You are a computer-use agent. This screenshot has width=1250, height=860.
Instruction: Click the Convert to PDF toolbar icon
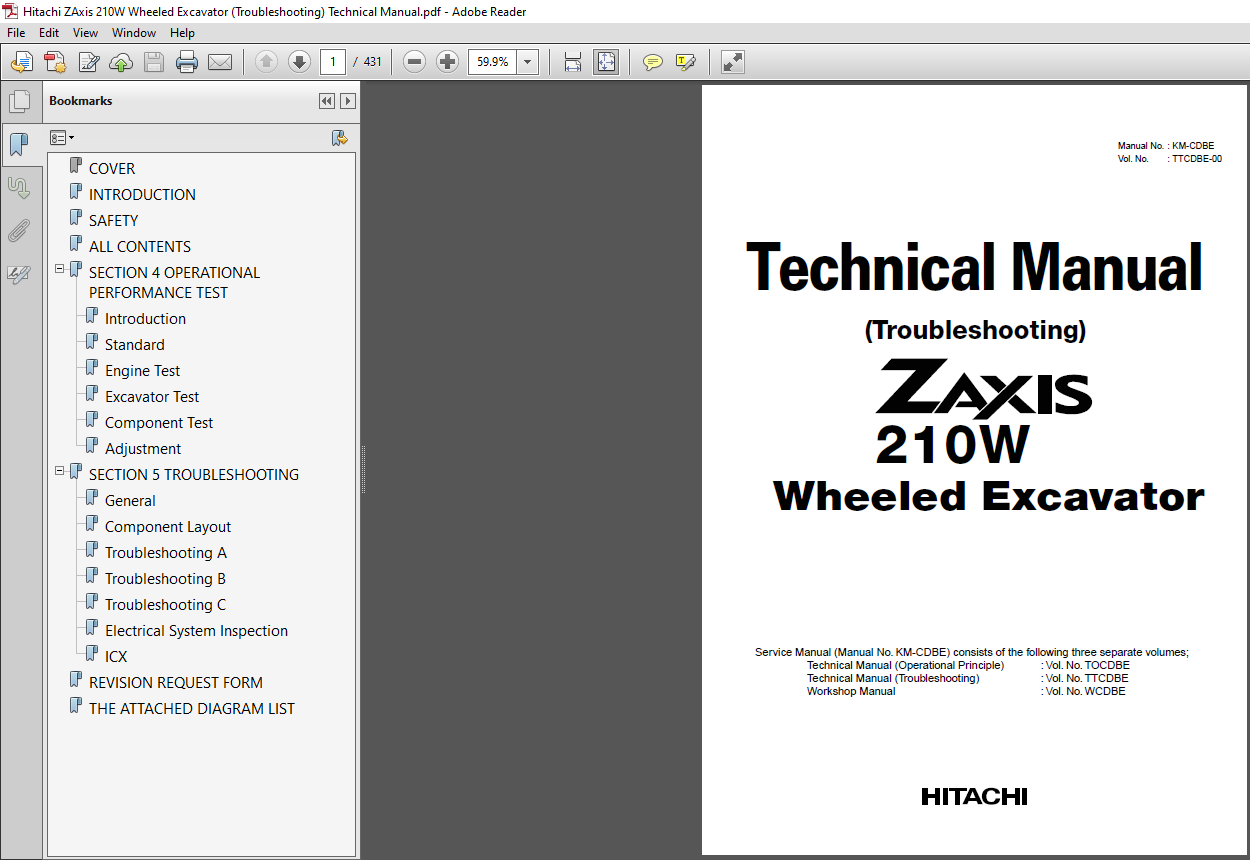click(x=55, y=62)
